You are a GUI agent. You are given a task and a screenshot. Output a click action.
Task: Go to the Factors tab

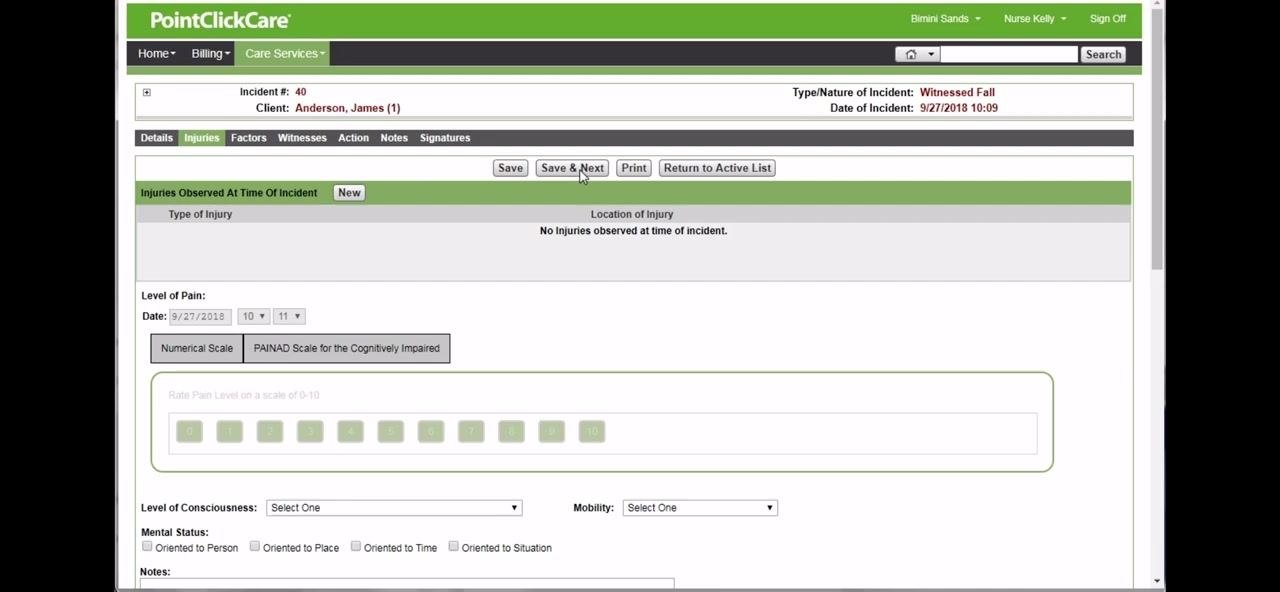click(x=249, y=138)
